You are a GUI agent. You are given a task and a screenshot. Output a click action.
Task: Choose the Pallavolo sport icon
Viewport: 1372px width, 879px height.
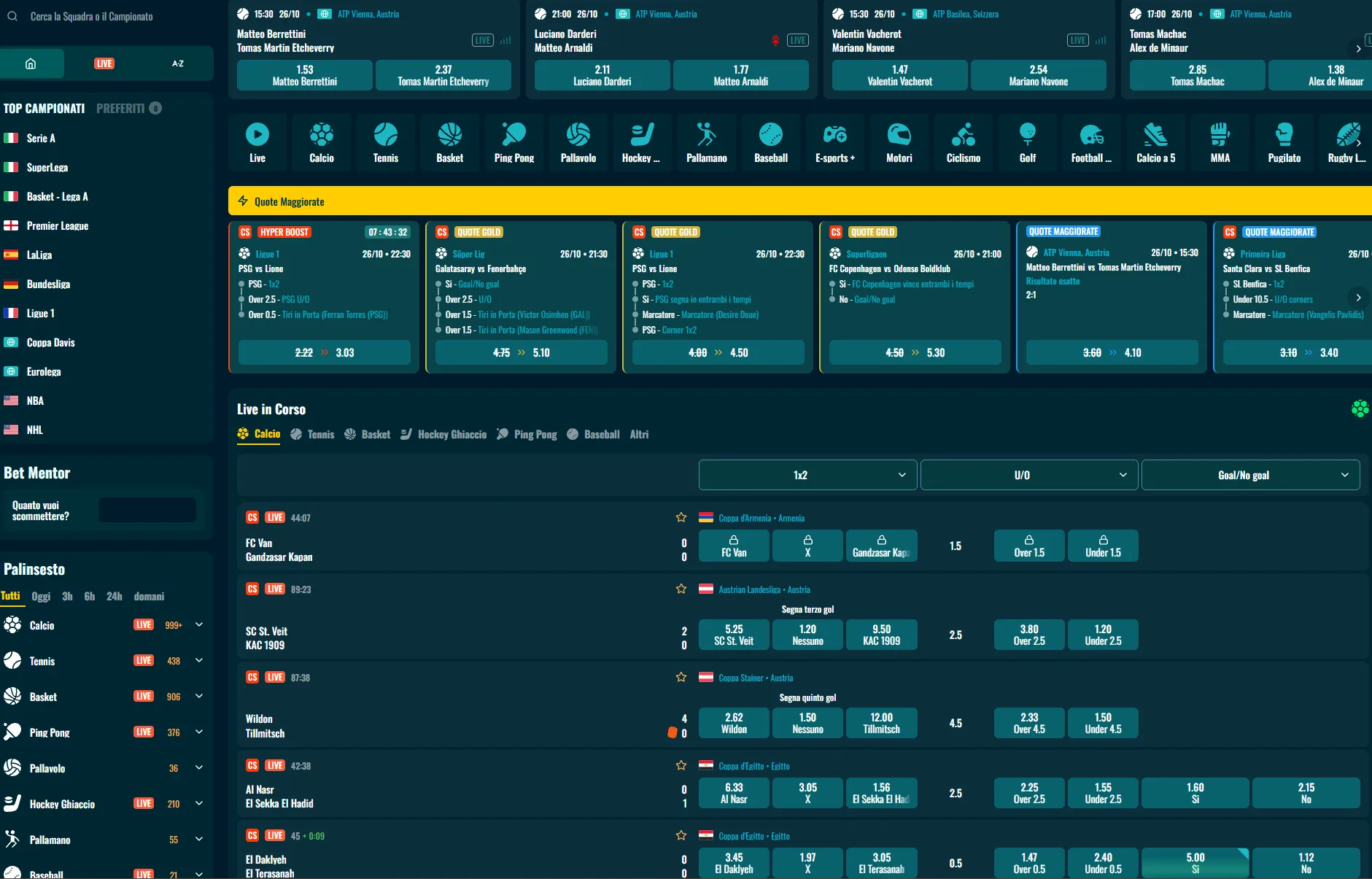tap(578, 142)
